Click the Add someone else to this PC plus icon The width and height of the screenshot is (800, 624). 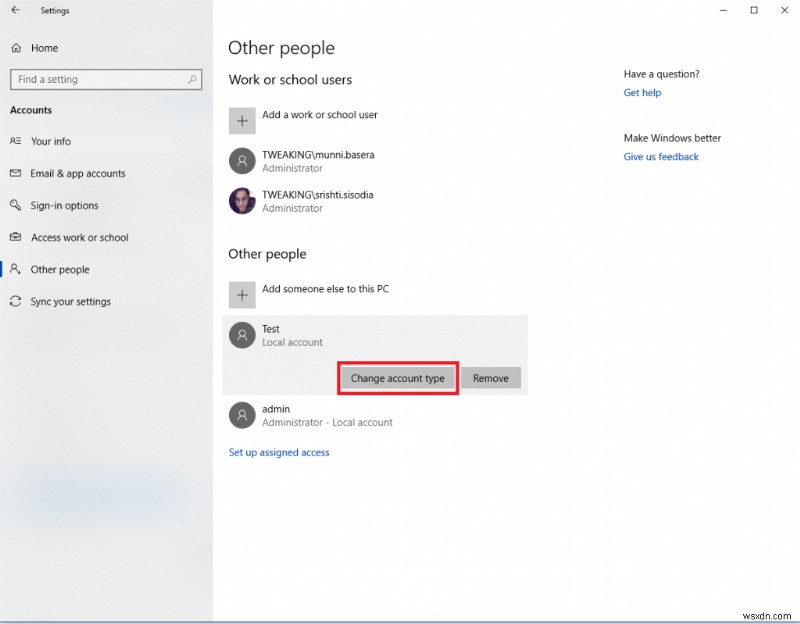coord(242,294)
